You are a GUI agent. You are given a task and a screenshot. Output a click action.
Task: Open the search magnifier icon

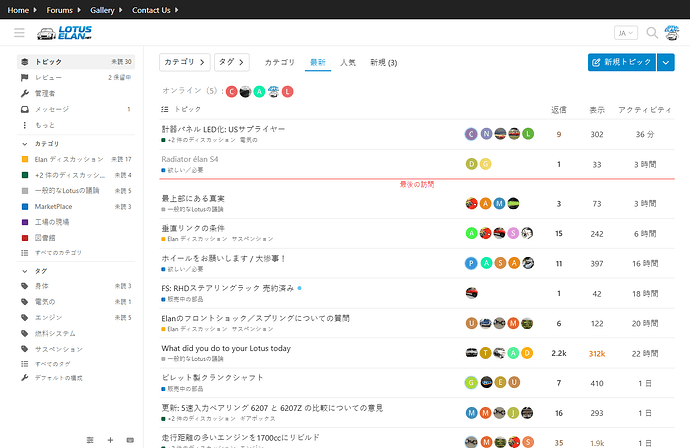652,33
